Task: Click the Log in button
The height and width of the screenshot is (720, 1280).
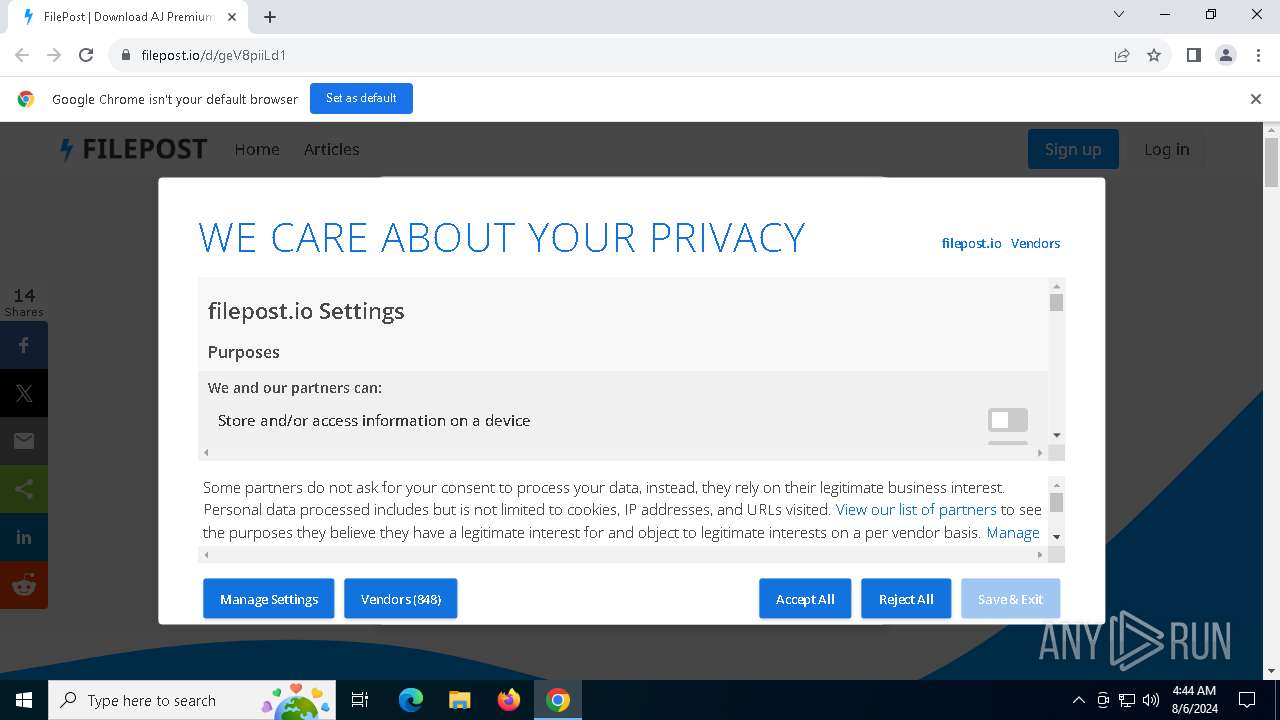Action: (1167, 149)
